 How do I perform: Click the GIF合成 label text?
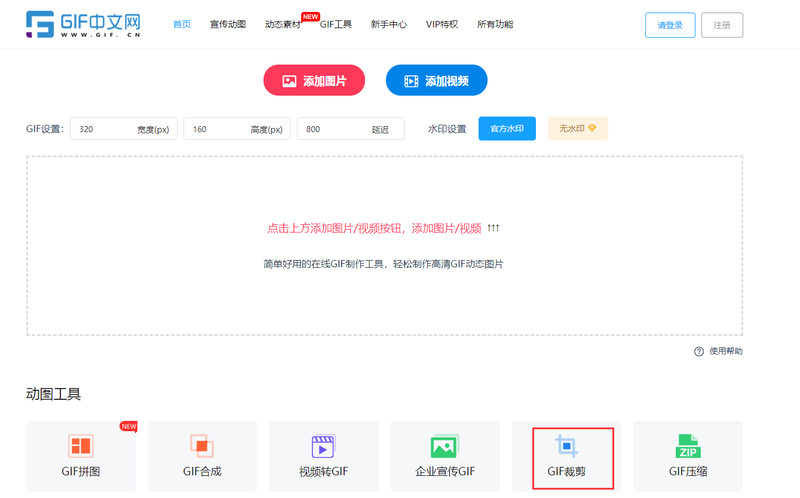tap(202, 471)
